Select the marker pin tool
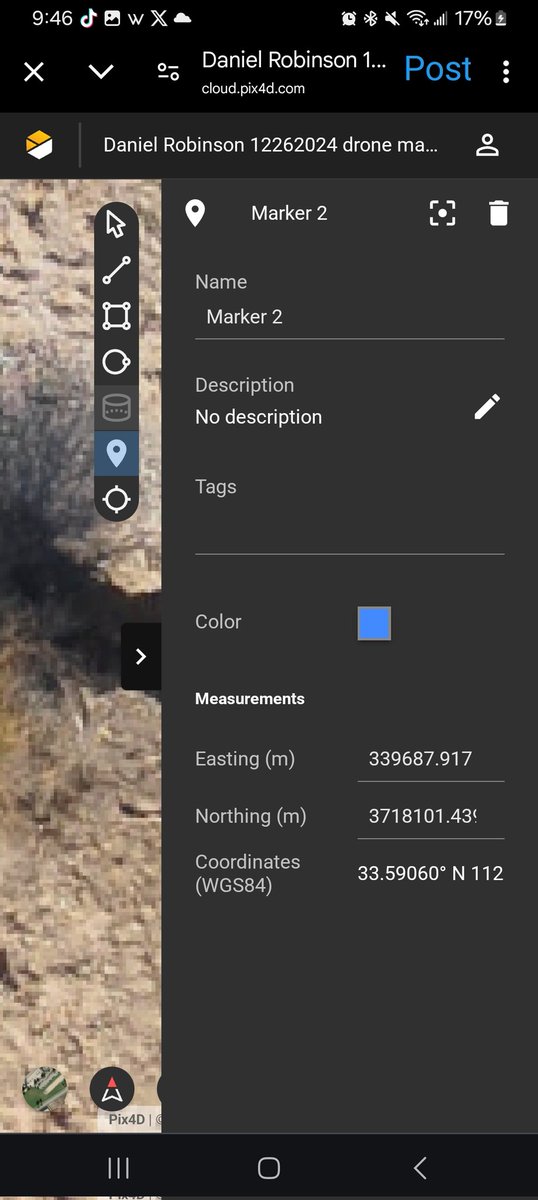This screenshot has height=1200, width=538. click(x=116, y=453)
